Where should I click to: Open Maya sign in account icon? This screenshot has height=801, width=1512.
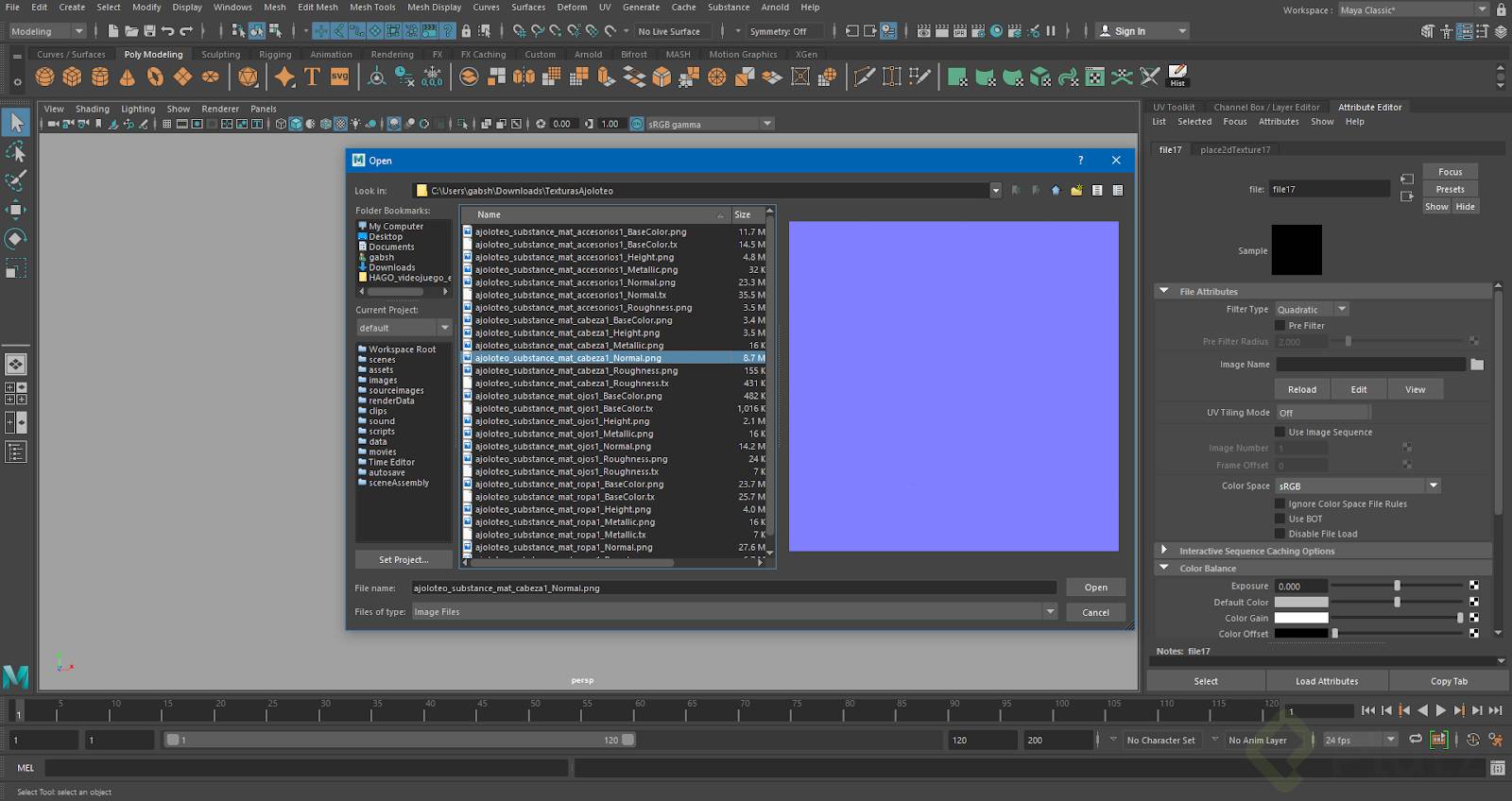(x=1105, y=31)
